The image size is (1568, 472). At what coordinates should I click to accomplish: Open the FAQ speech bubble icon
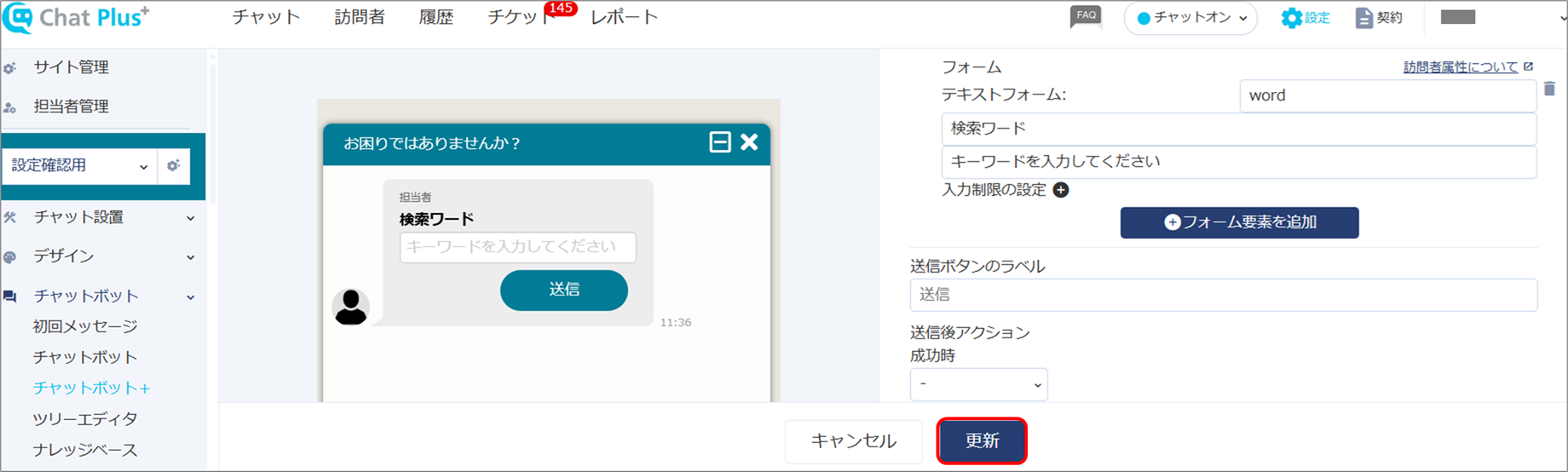[x=1086, y=17]
